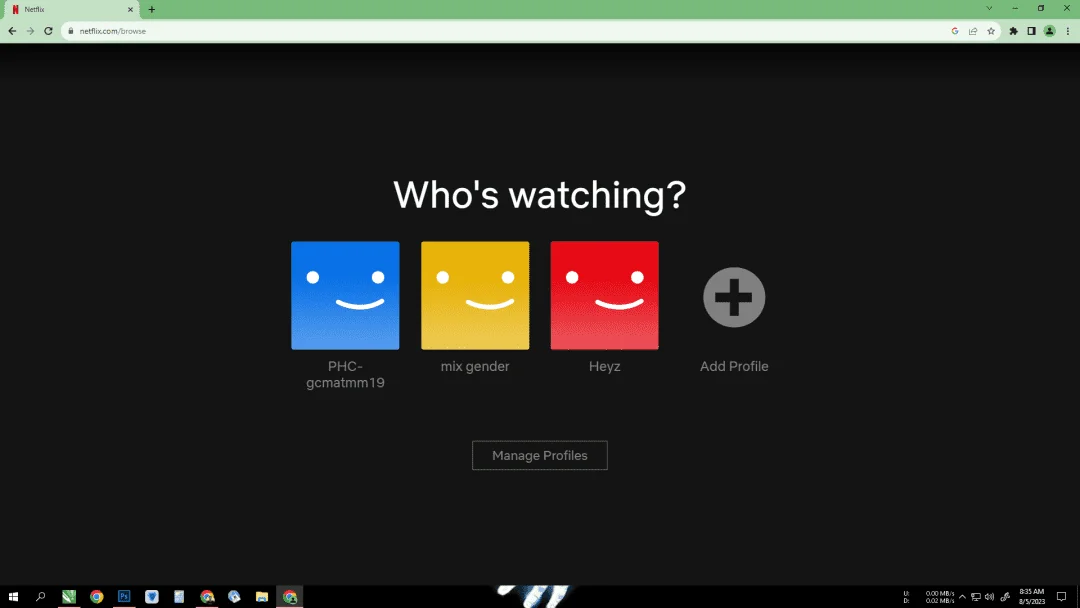Open a new browser tab
This screenshot has width=1080, height=608.
pyautogui.click(x=152, y=10)
